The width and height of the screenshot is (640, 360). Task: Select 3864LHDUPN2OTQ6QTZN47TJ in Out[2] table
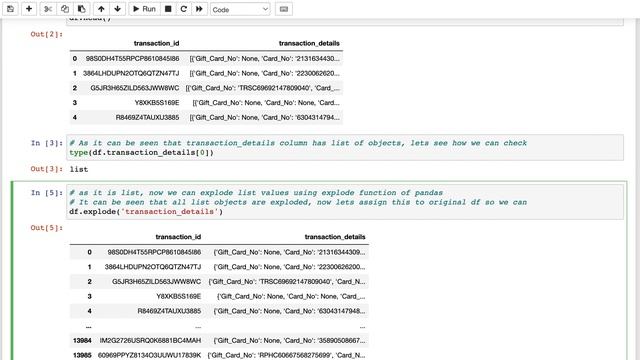(131, 73)
